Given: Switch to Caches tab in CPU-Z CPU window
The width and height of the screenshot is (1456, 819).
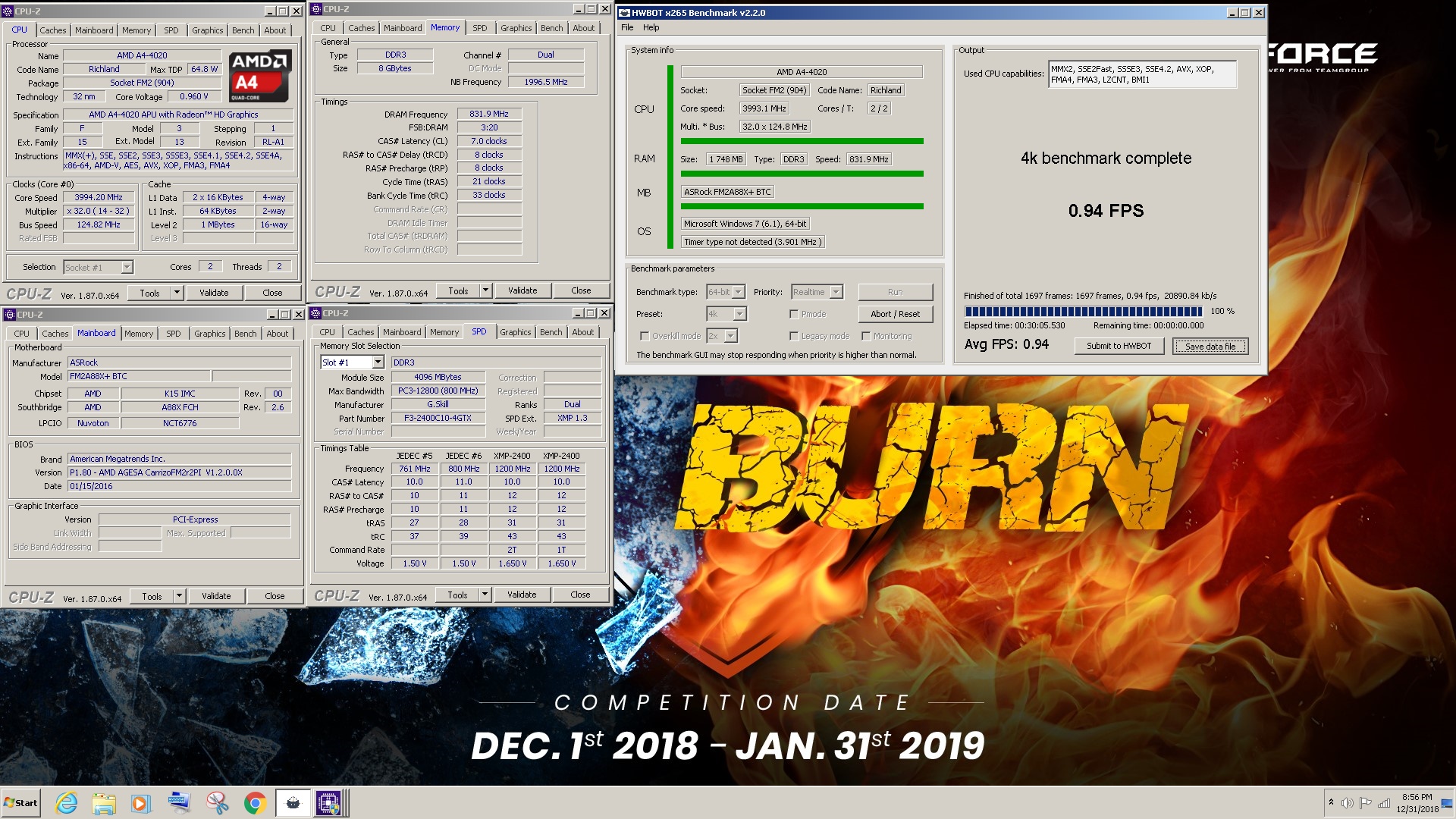Looking at the screenshot, I should (x=52, y=30).
